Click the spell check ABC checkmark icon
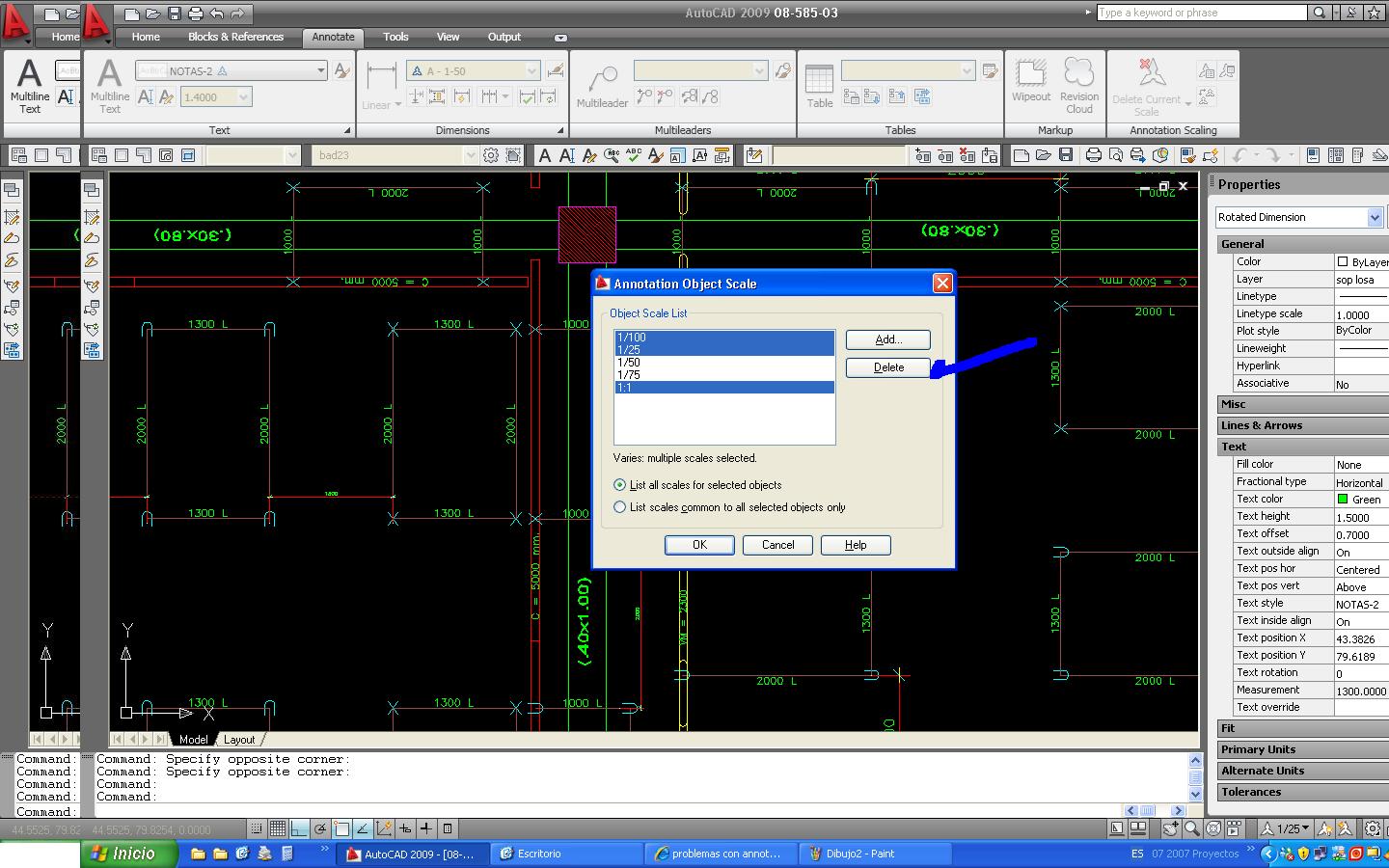Viewport: 1389px width, 868px height. click(x=634, y=155)
